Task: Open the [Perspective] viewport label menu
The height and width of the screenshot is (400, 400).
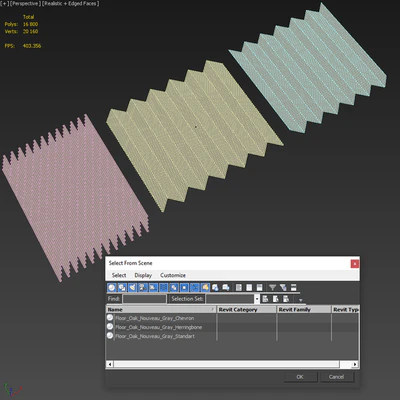Action: [25, 4]
